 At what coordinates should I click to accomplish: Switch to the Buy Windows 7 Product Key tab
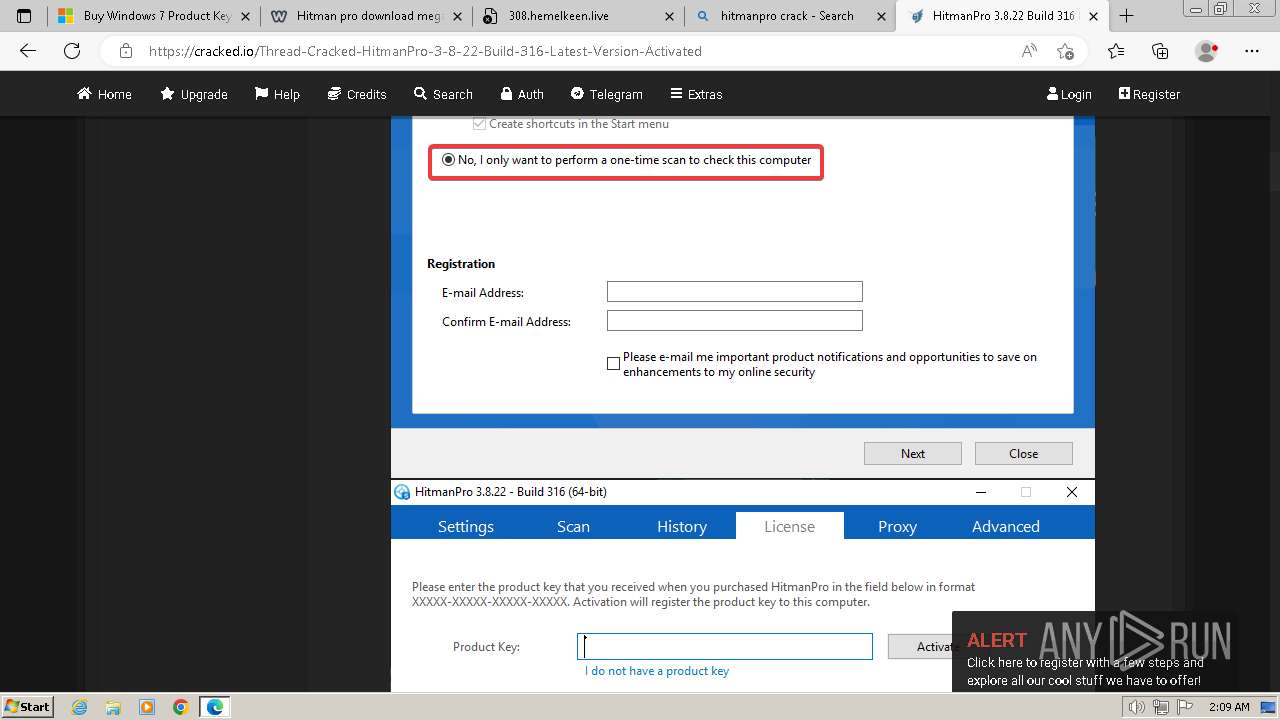pos(154,16)
